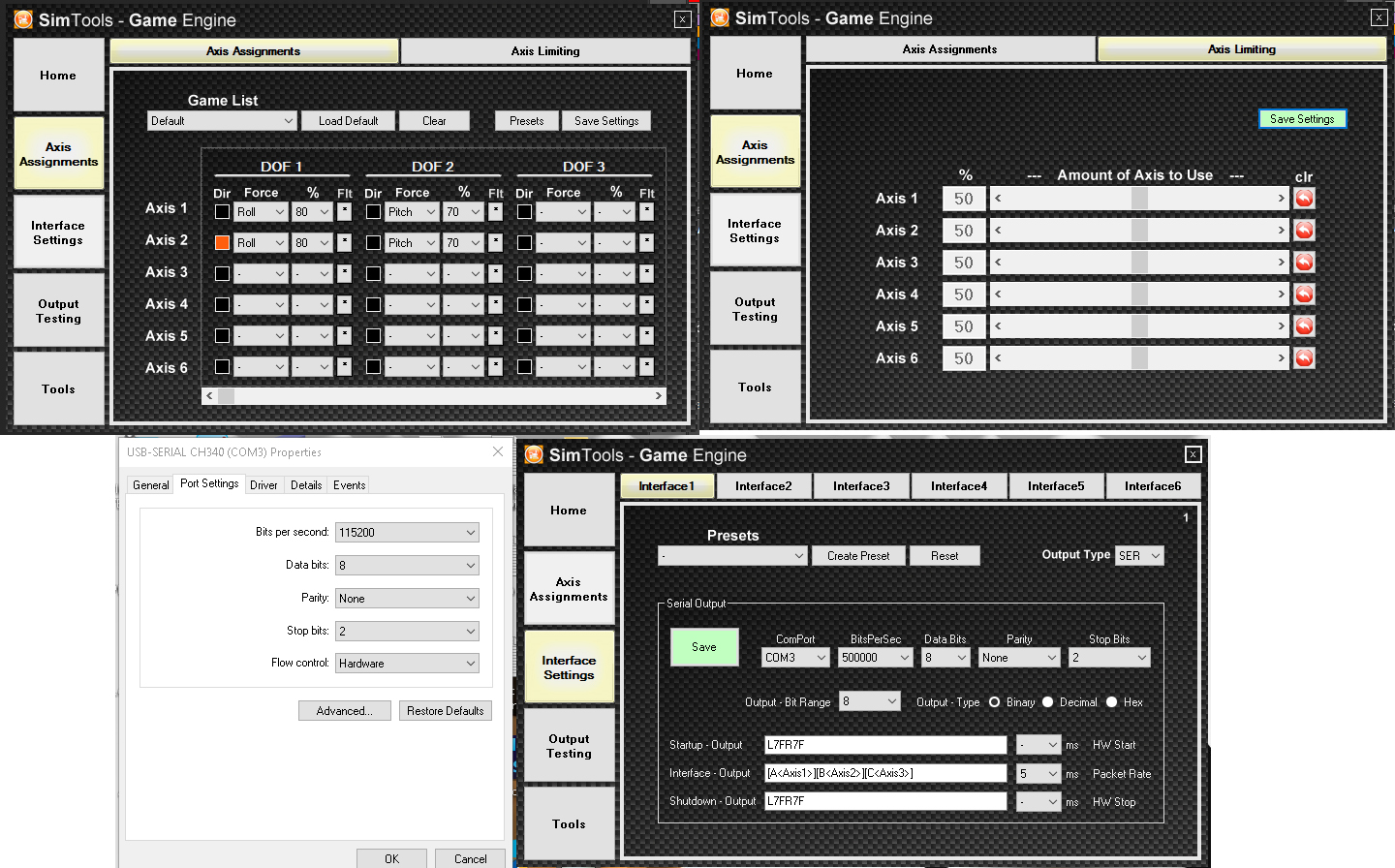Select Binary output type radio button
Screen dimensions: 1395x868
coord(994,702)
